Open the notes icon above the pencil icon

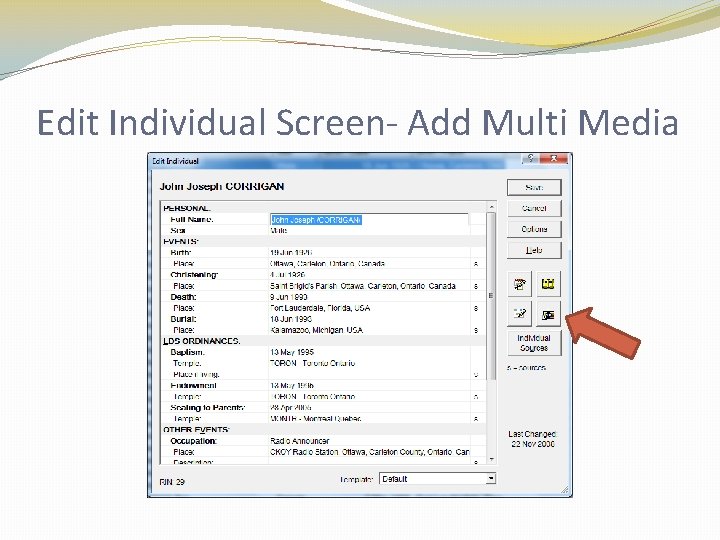click(520, 284)
